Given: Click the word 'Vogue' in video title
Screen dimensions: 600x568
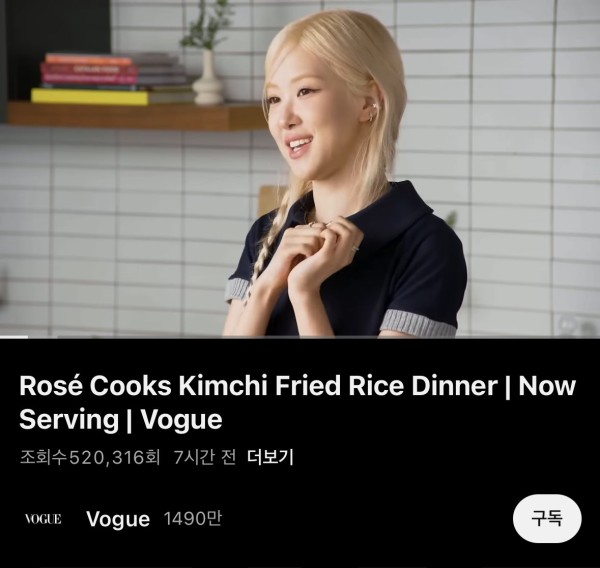Looking at the screenshot, I should click(x=181, y=419).
